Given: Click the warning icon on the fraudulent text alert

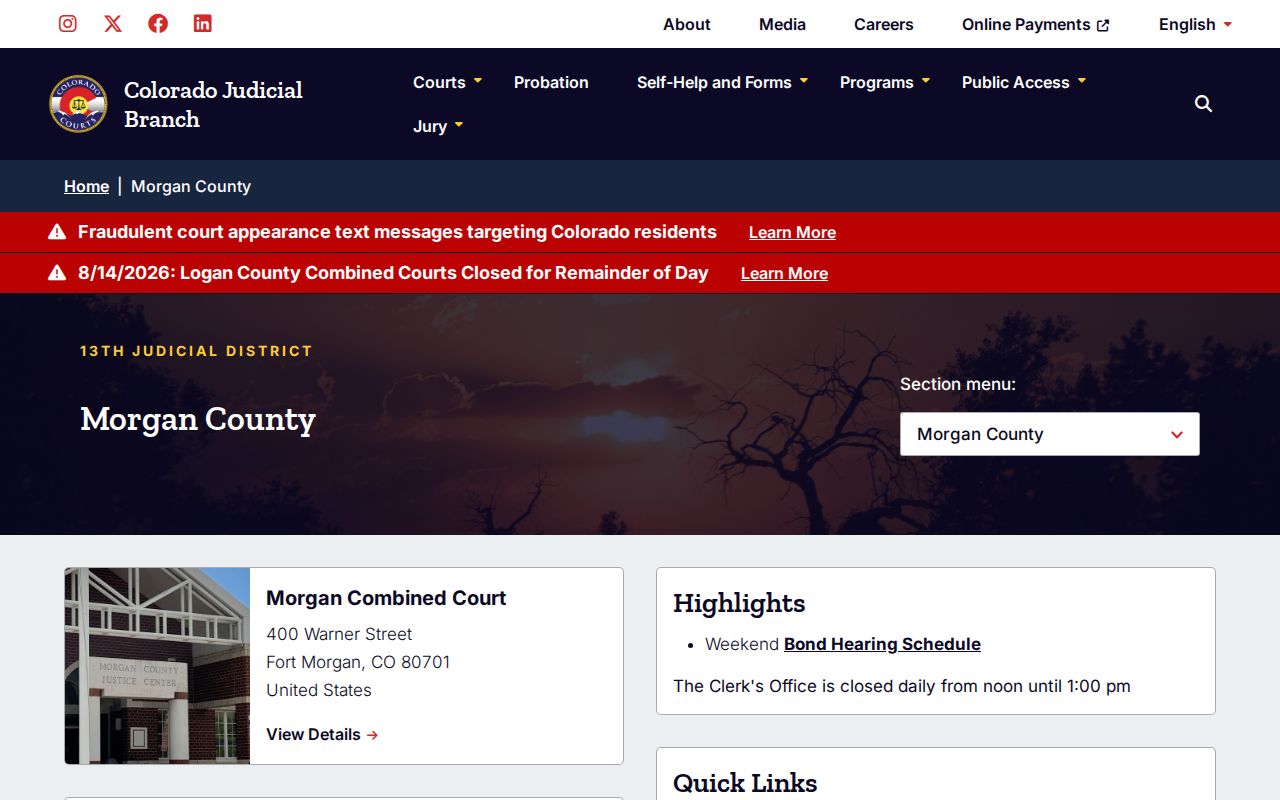Looking at the screenshot, I should click(57, 232).
